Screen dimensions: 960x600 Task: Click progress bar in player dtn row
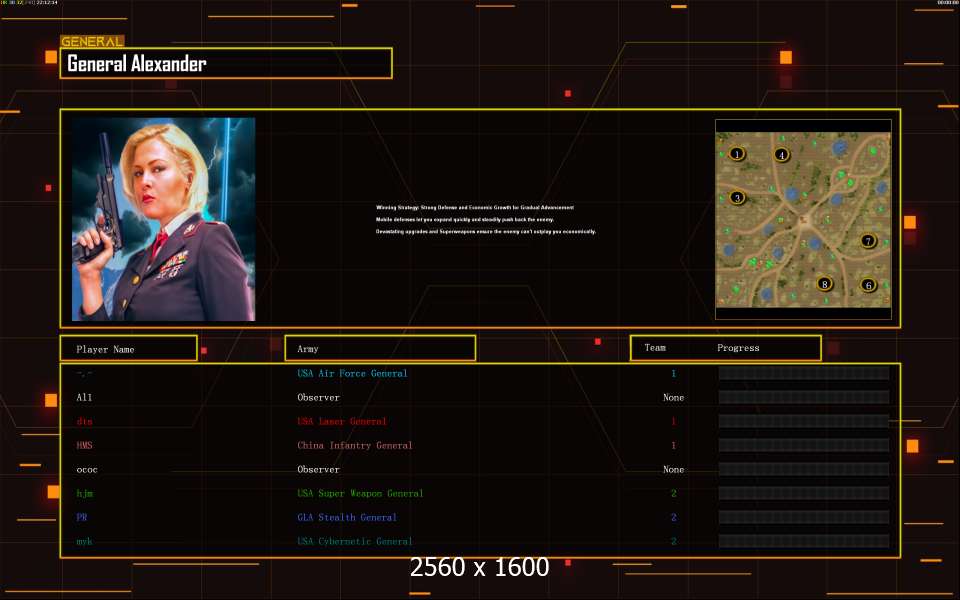(804, 421)
